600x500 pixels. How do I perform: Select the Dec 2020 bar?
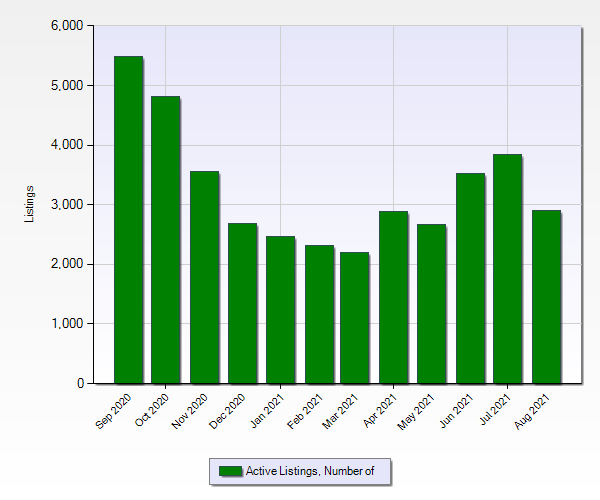(x=242, y=303)
